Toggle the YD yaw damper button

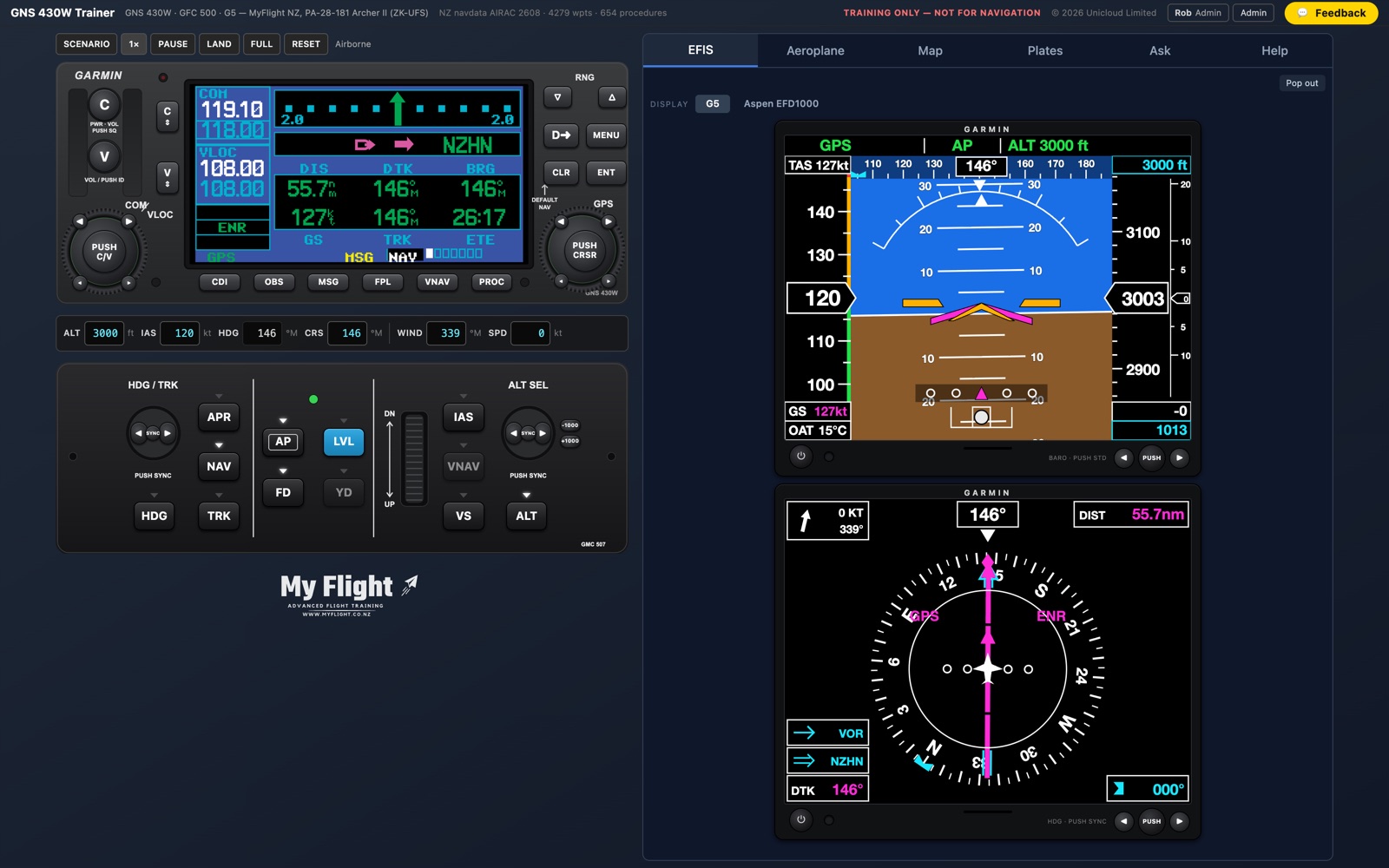(x=344, y=492)
